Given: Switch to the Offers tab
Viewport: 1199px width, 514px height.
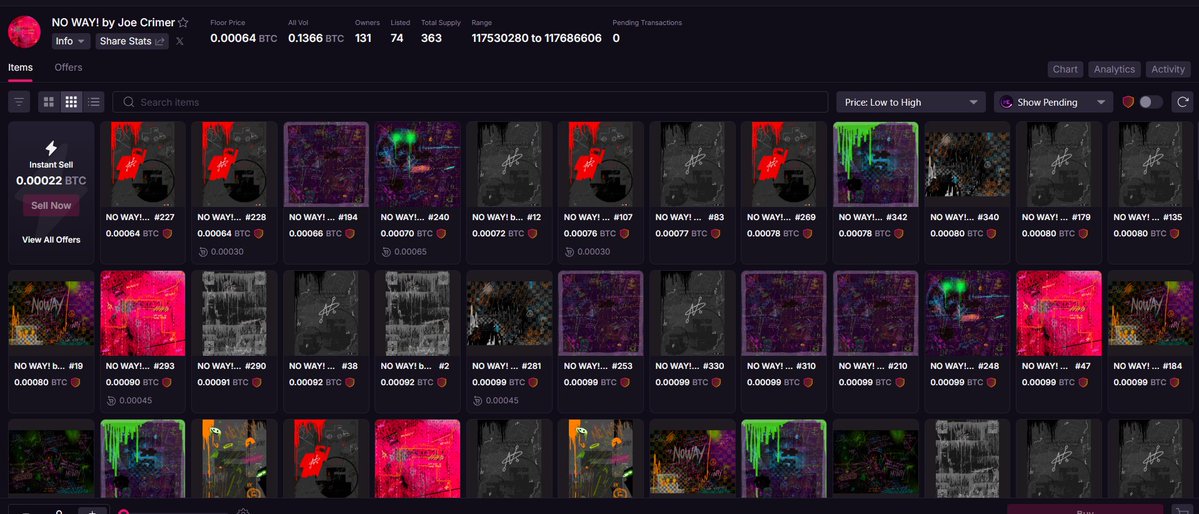Looking at the screenshot, I should [68, 67].
